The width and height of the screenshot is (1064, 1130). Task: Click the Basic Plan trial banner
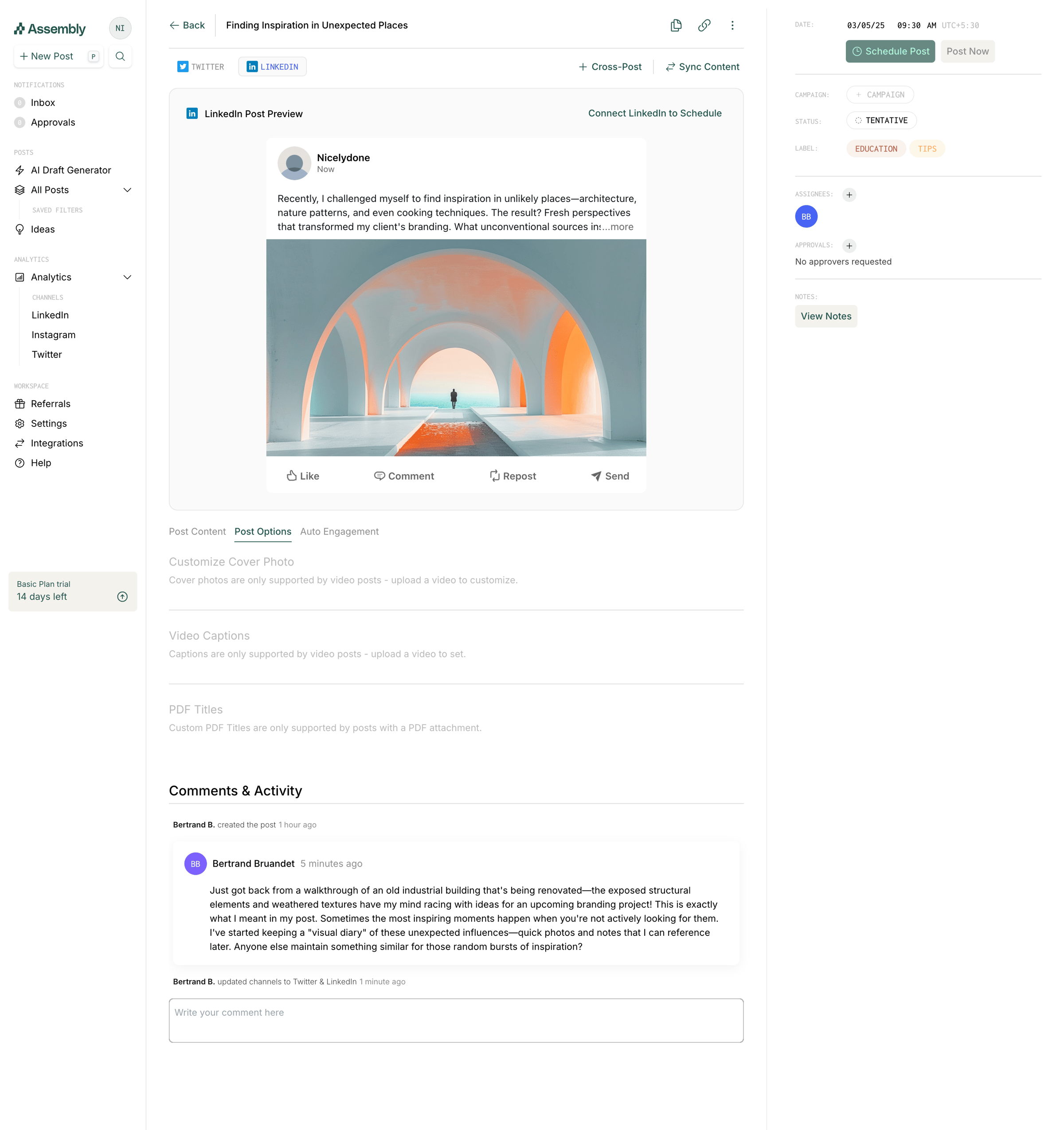pos(73,591)
